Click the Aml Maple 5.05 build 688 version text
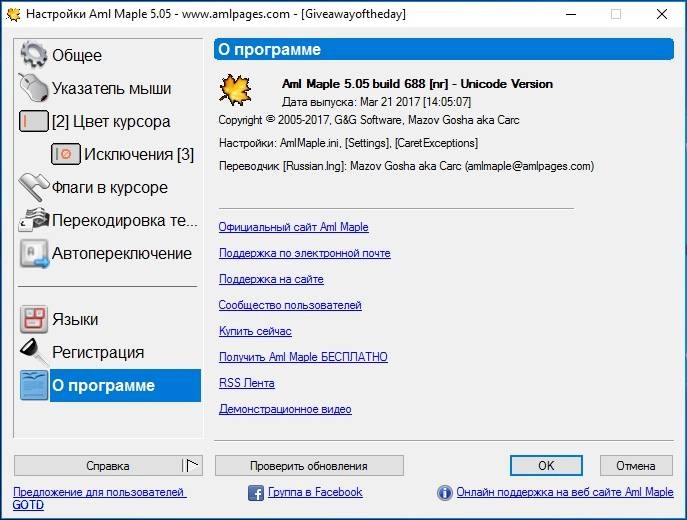687x520 pixels. tap(417, 84)
